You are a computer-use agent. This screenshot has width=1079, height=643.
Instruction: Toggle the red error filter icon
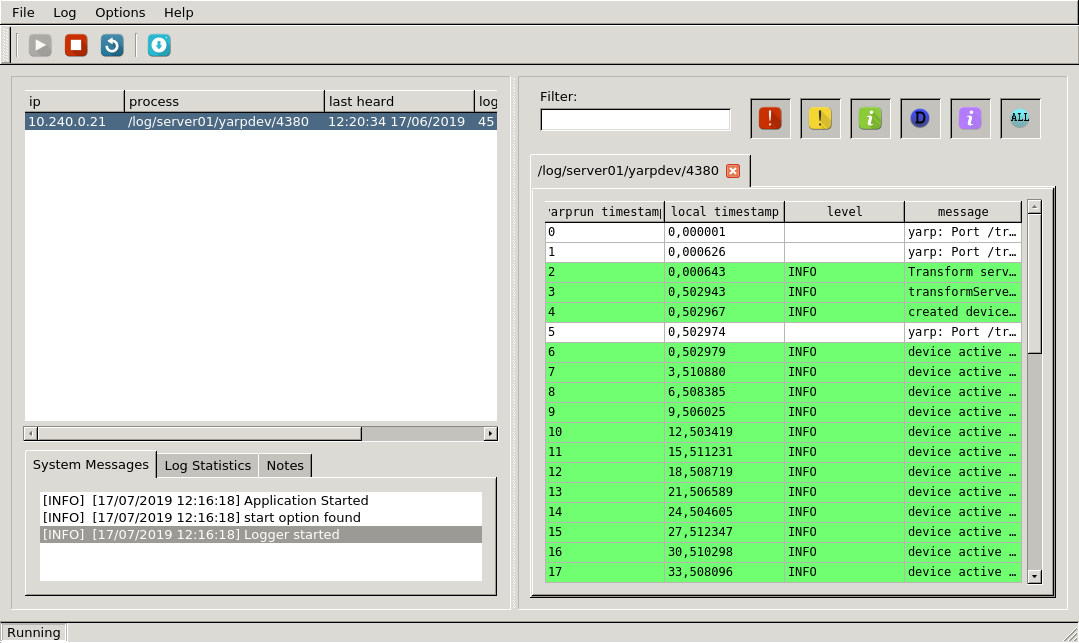[x=770, y=118]
